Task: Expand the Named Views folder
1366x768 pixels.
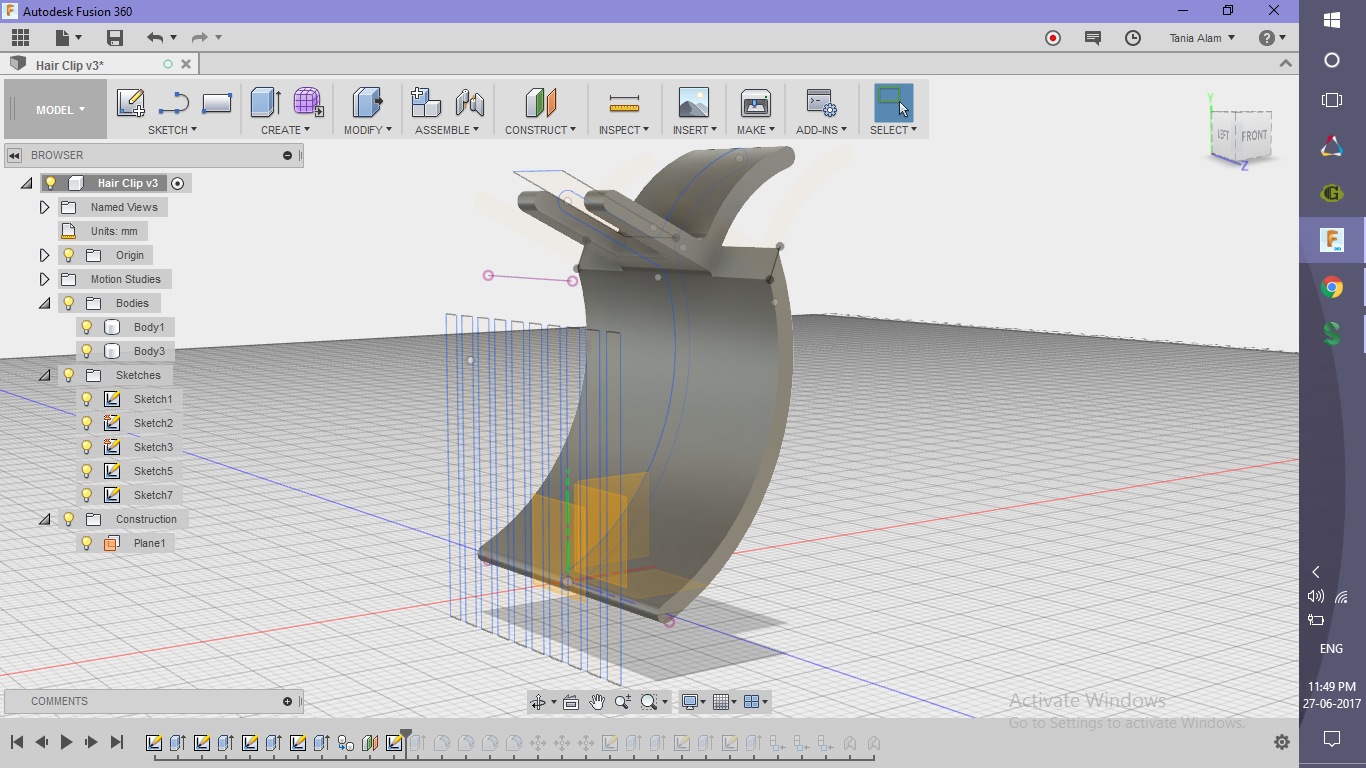Action: [44, 207]
